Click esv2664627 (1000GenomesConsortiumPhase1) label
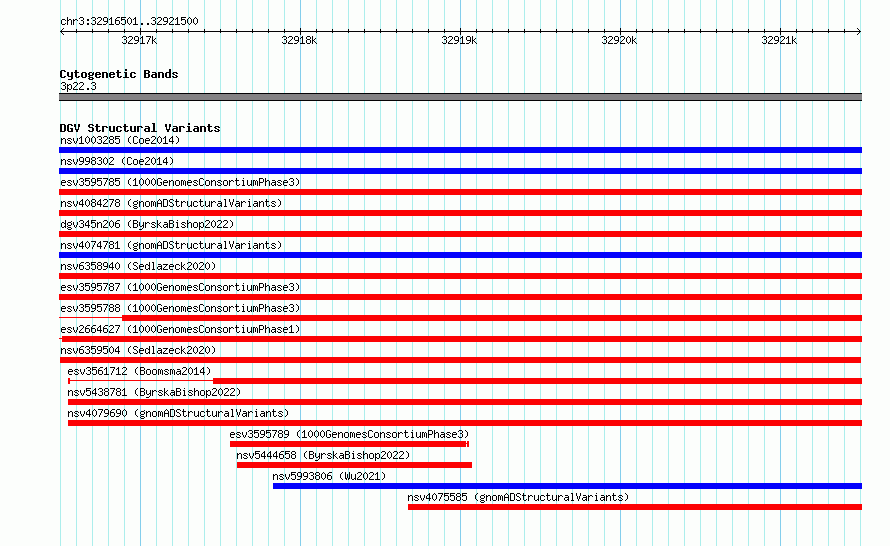Viewport: 890px width, 546px height. pyautogui.click(x=180, y=329)
